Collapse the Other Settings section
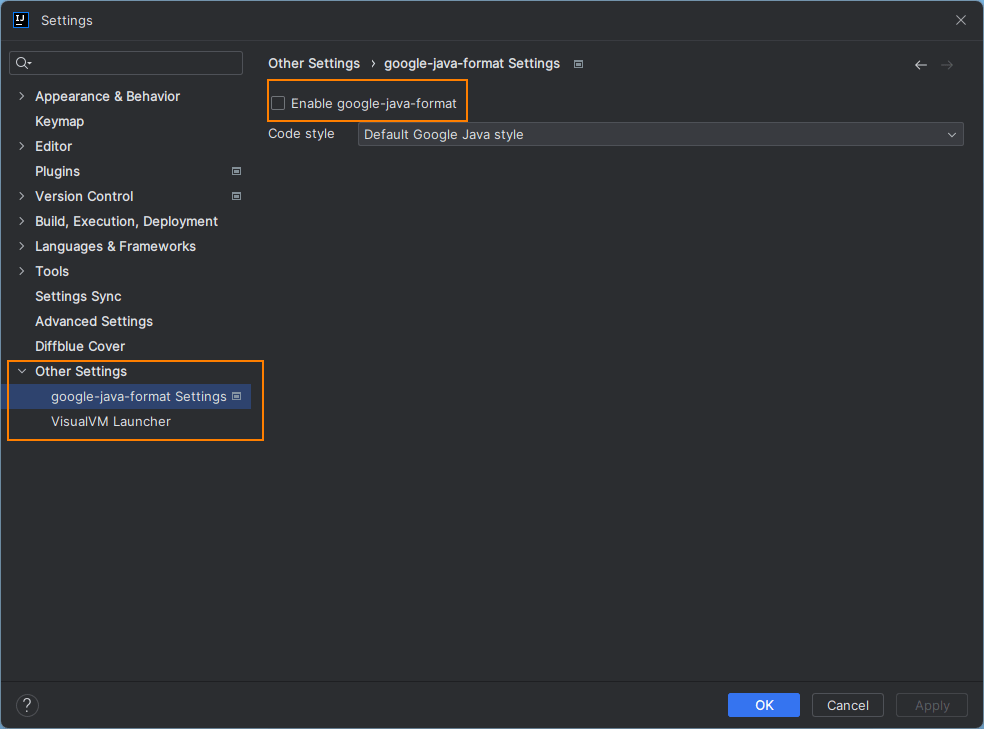Viewport: 984px width, 729px height. [x=22, y=371]
